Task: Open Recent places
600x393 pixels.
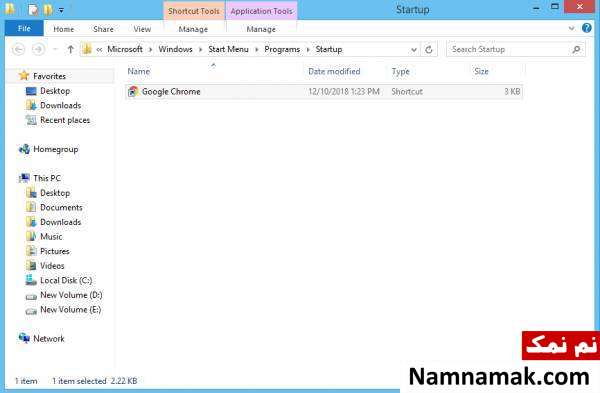Action: (65, 120)
